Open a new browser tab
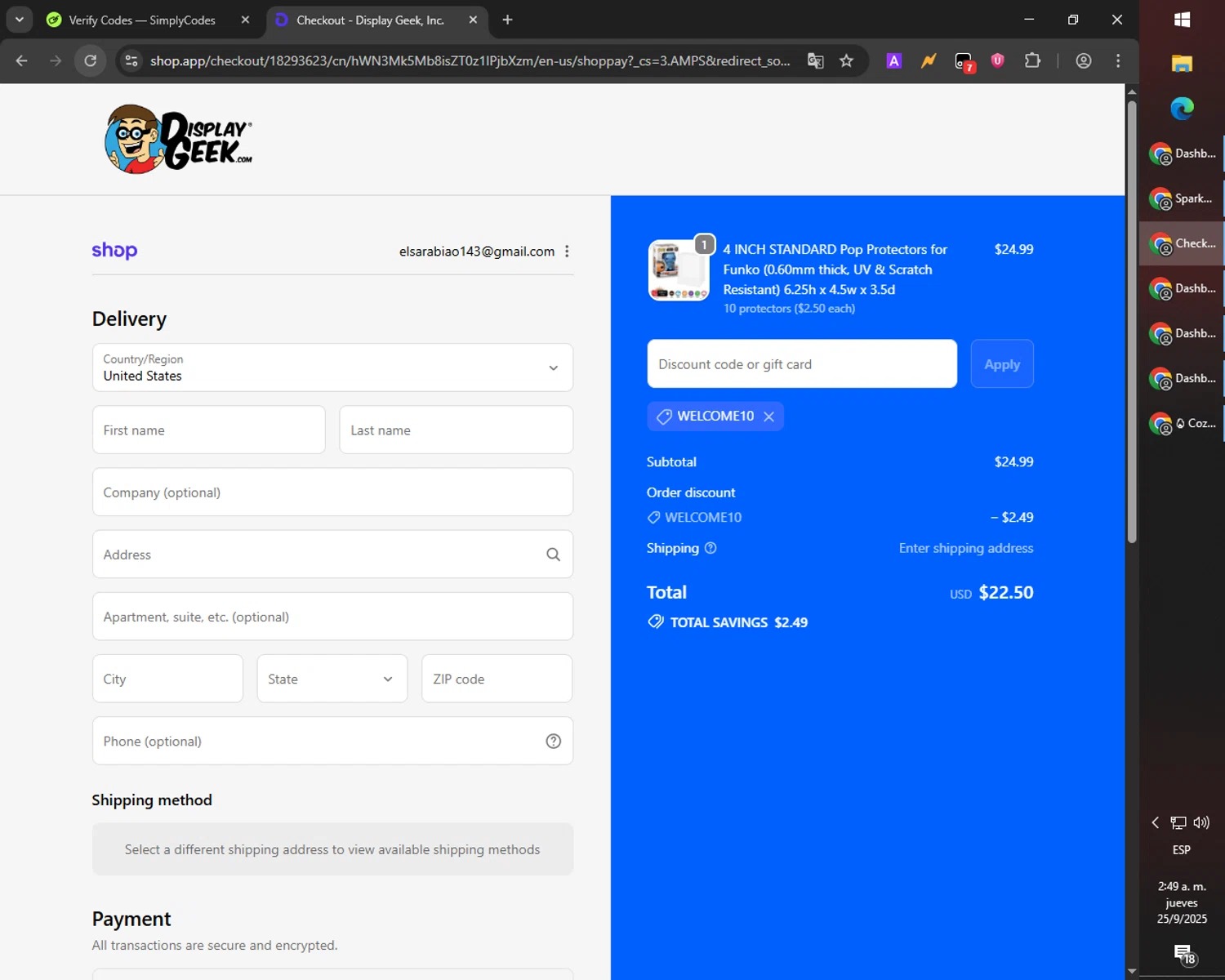Screen dimensions: 1225x980 coord(507,20)
